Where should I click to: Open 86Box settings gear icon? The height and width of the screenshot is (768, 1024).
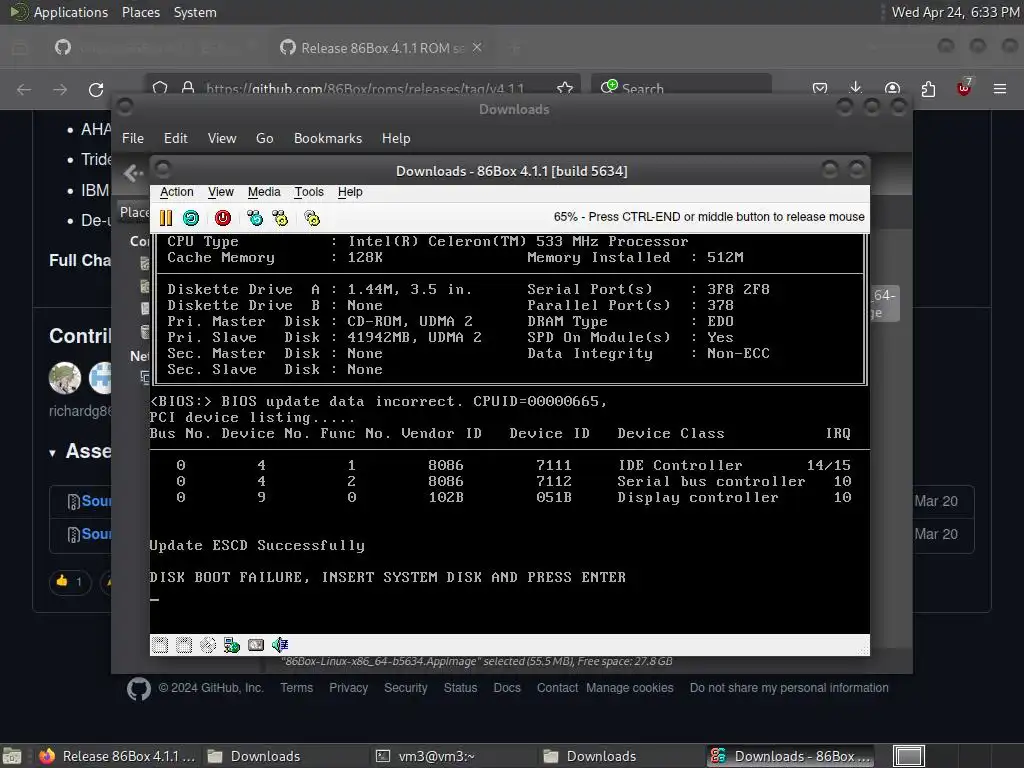[312, 218]
